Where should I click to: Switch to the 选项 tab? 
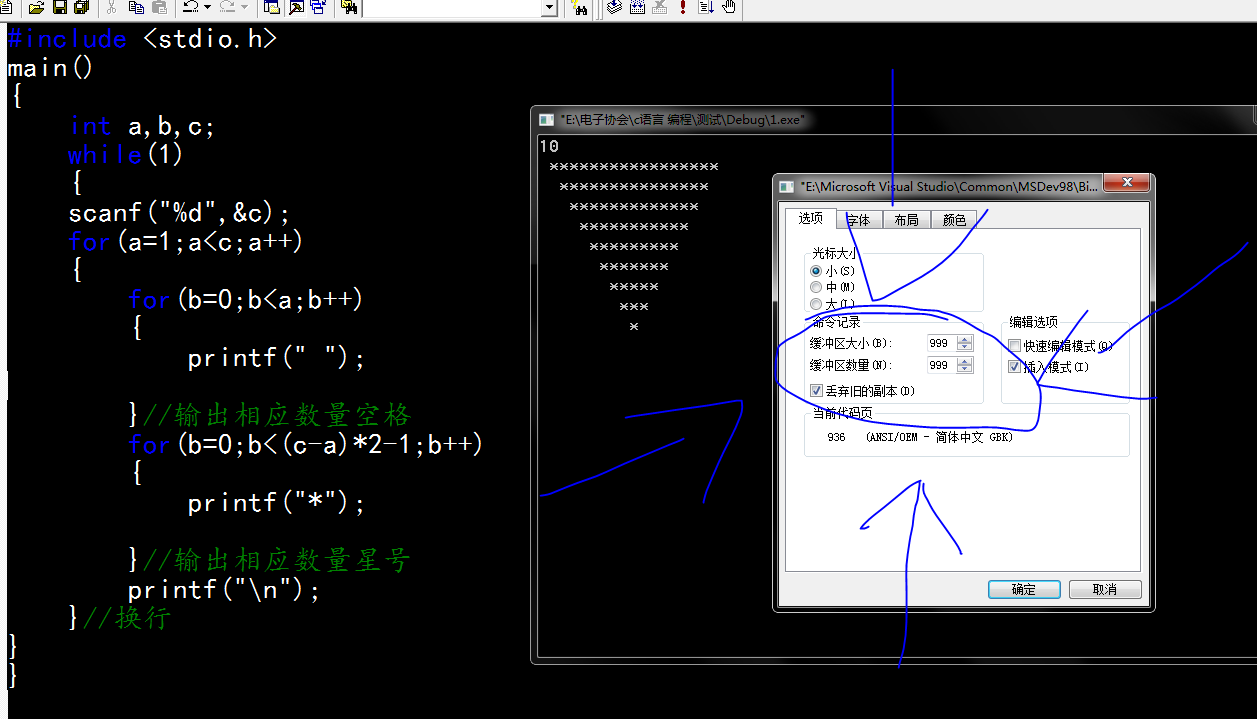tap(811, 218)
